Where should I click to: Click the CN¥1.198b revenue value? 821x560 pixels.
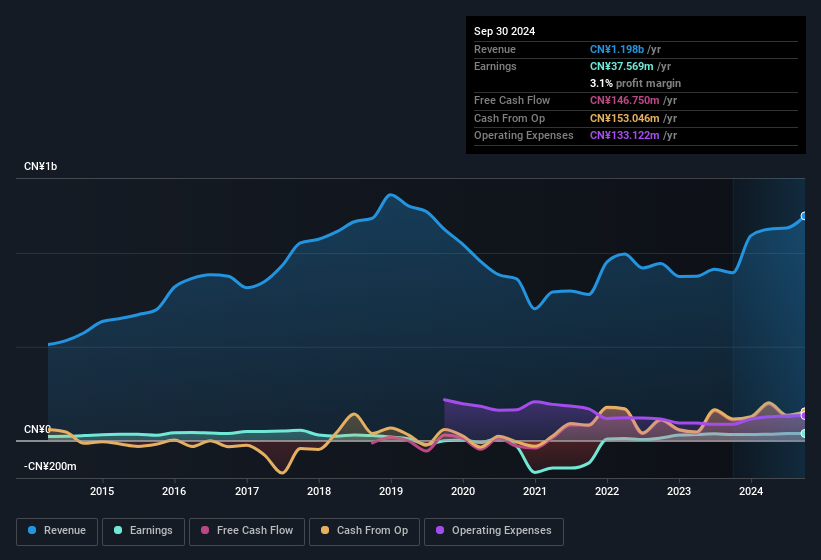click(617, 49)
